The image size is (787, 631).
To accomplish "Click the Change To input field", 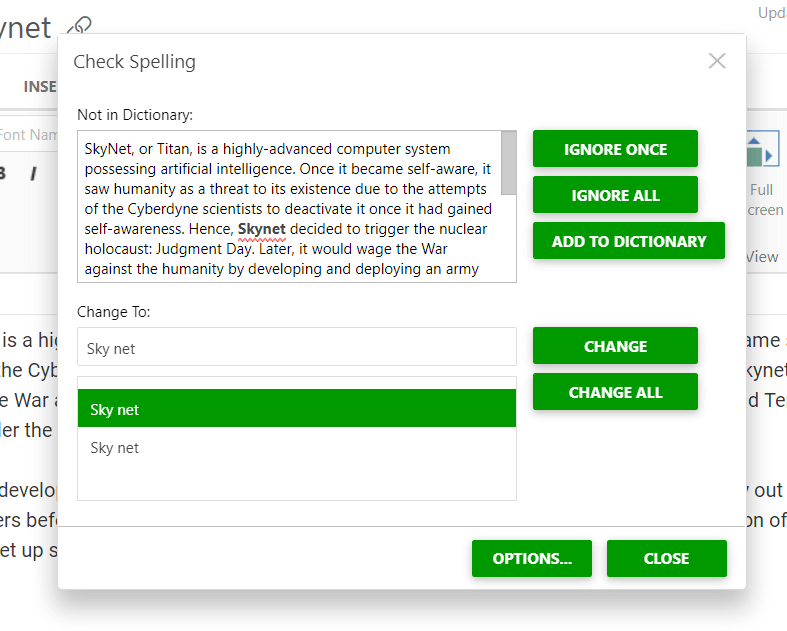I will 297,347.
